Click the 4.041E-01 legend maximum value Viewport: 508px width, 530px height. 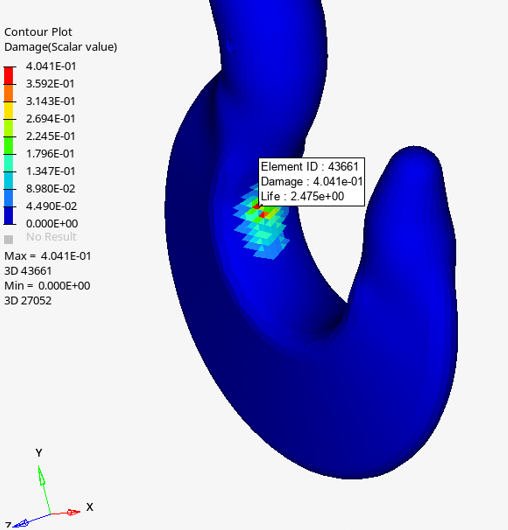[51, 66]
